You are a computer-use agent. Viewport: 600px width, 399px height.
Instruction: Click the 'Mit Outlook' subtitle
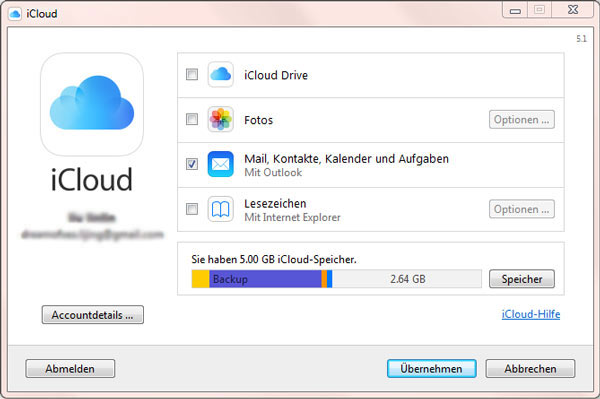tap(273, 173)
